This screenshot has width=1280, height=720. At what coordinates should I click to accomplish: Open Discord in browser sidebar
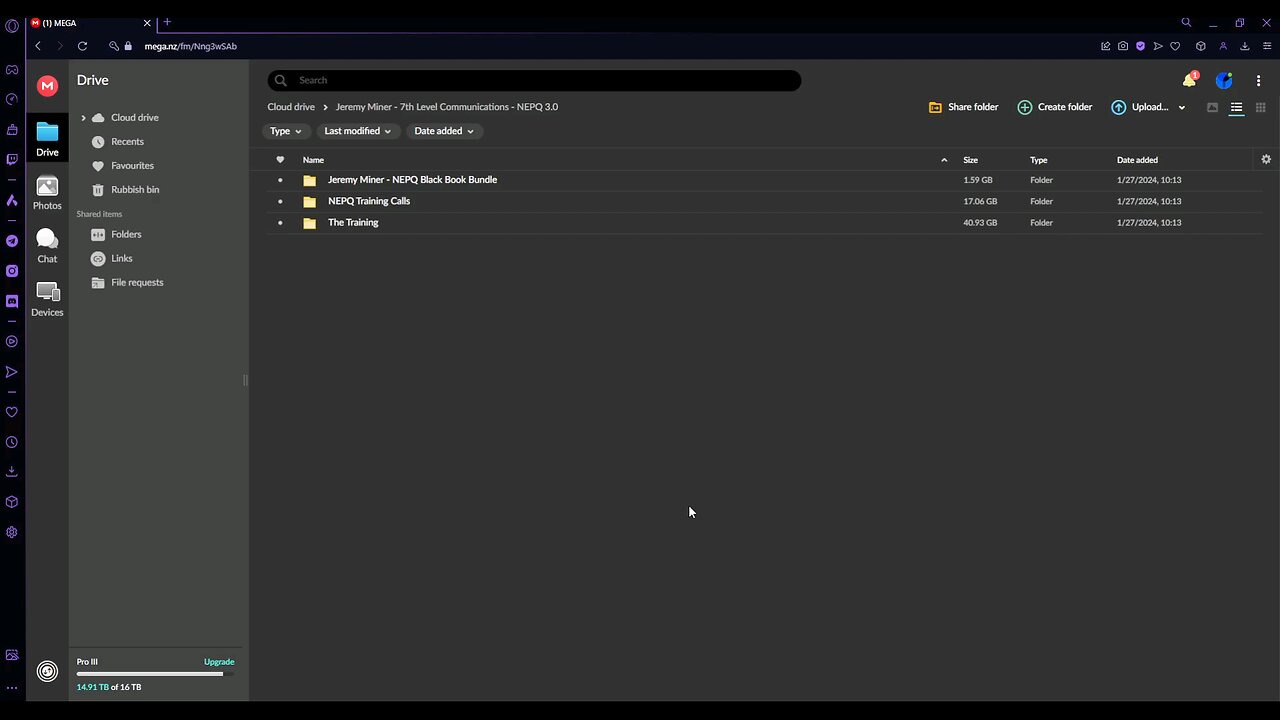point(12,301)
